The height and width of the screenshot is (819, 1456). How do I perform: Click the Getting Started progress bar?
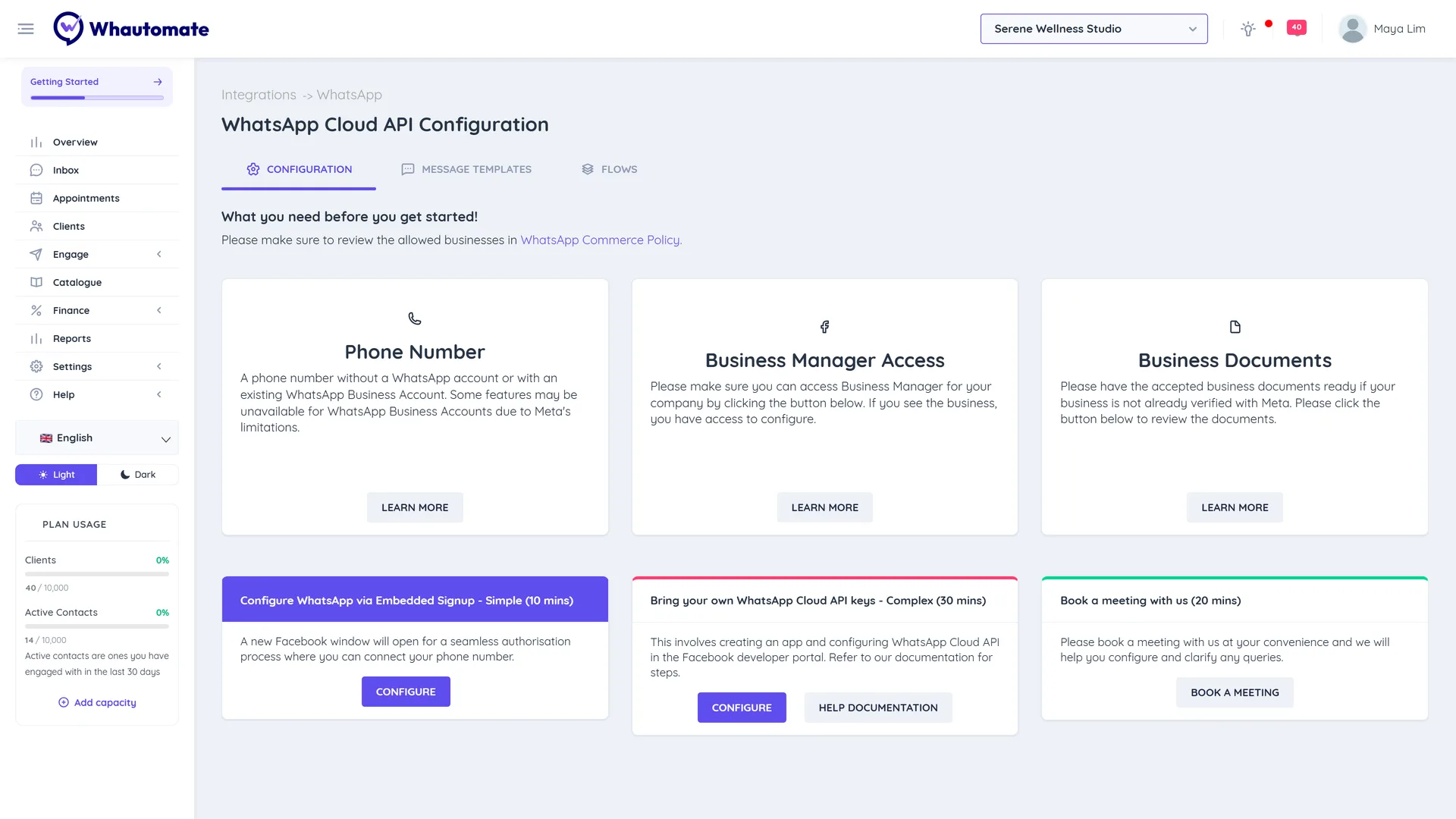pos(97,98)
